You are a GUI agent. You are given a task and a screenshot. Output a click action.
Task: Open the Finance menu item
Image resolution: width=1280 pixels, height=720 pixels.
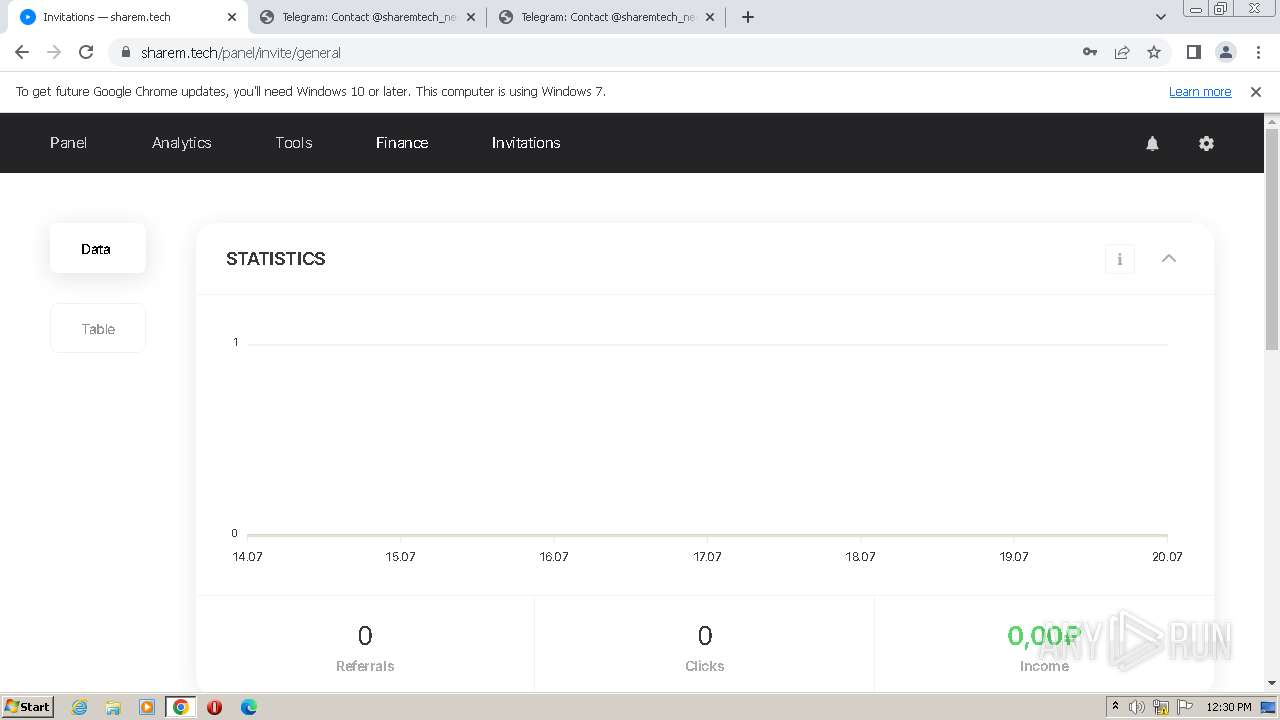402,143
